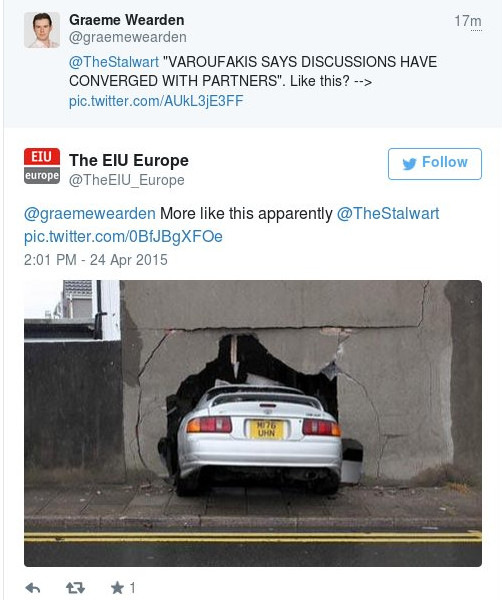Screen dimensions: 502x600
Task: Open the 17m timestamp link
Action: click(468, 21)
